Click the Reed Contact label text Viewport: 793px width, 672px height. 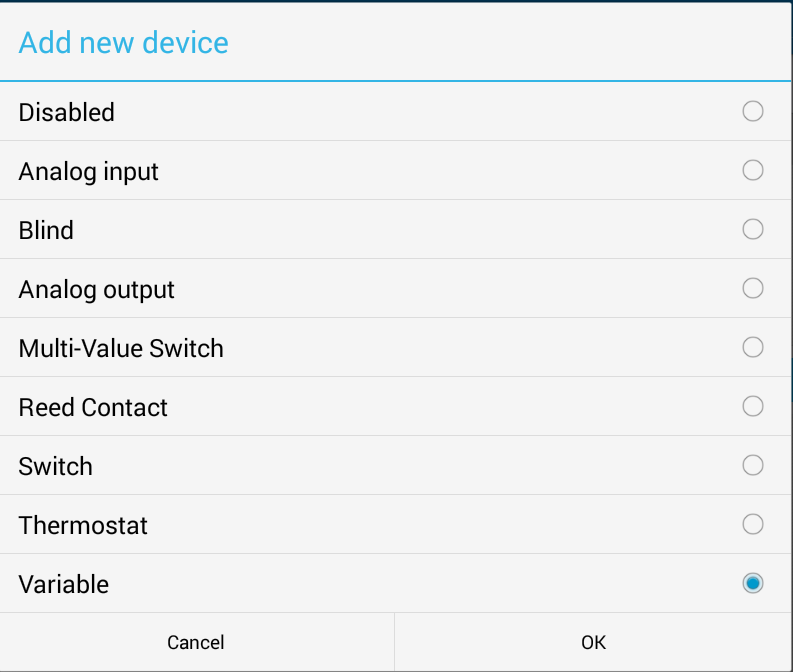93,407
